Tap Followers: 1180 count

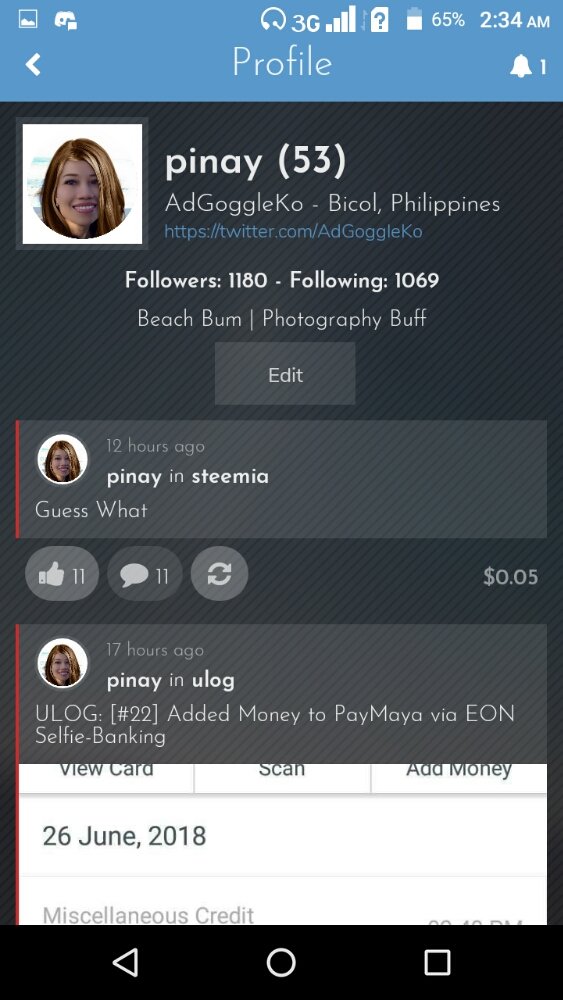coord(196,280)
